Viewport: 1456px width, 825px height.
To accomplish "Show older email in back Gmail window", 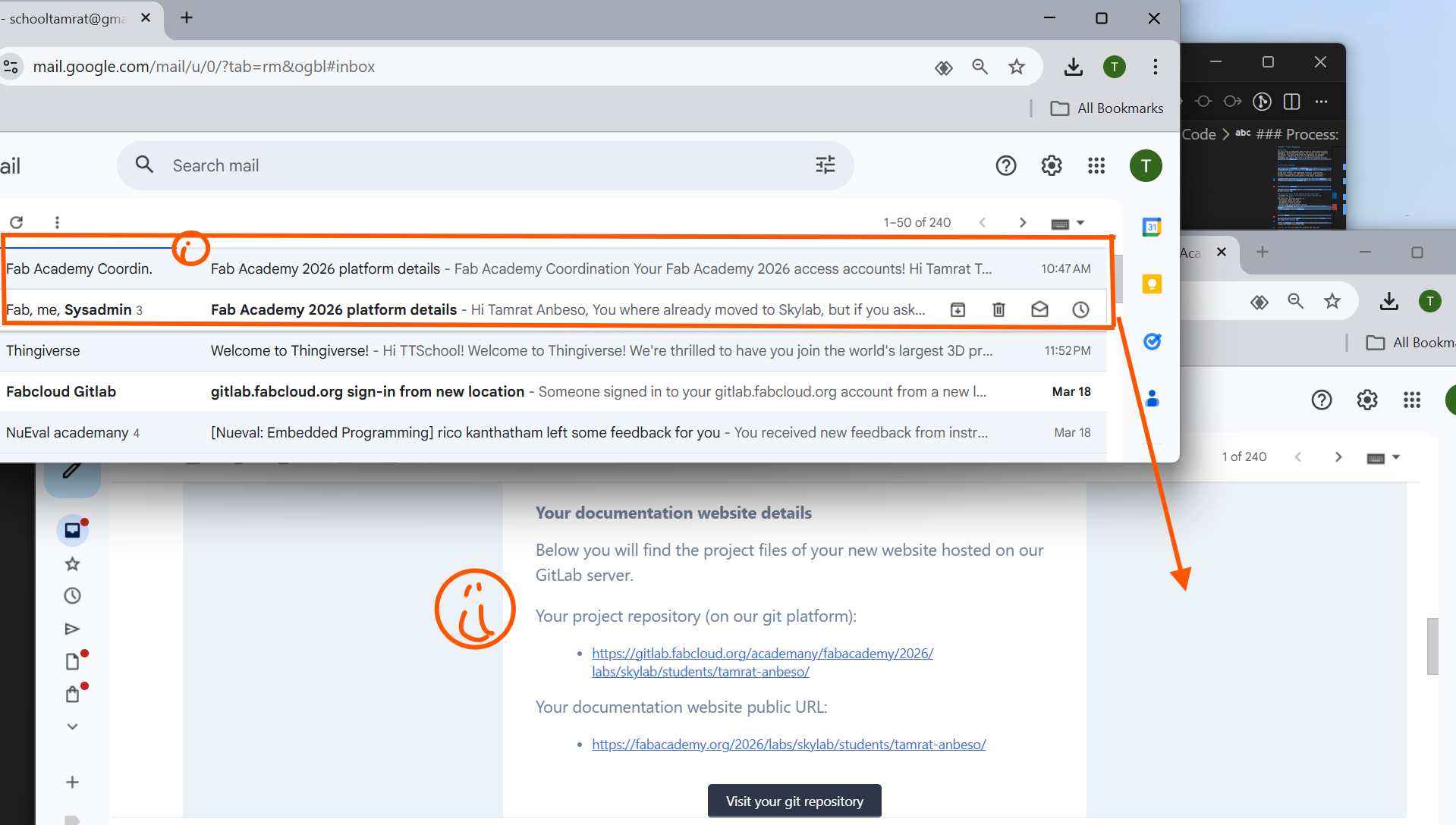I will pyautogui.click(x=1338, y=456).
